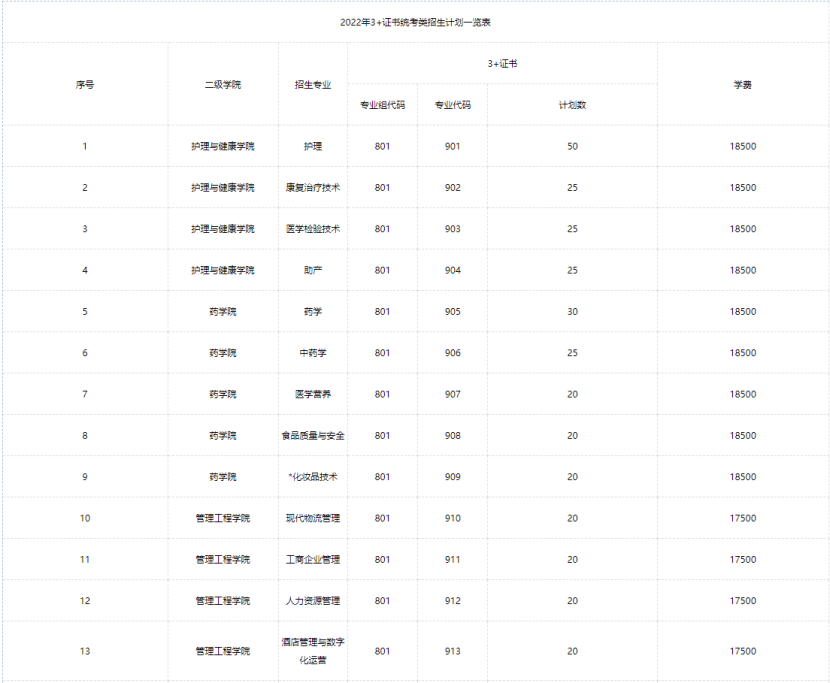Click 管理工程学院 in row 12

point(223,600)
